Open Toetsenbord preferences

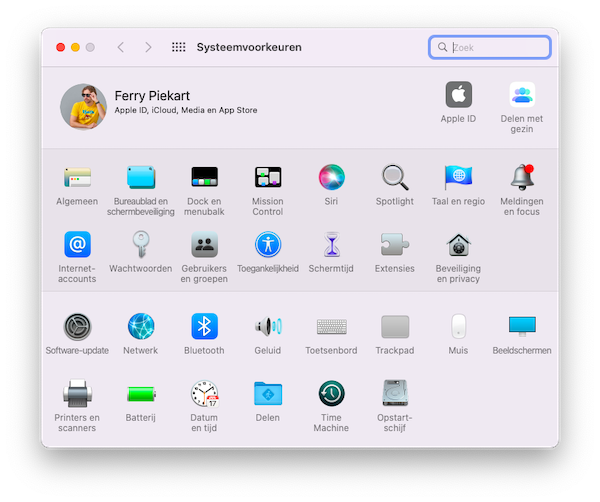pyautogui.click(x=331, y=326)
